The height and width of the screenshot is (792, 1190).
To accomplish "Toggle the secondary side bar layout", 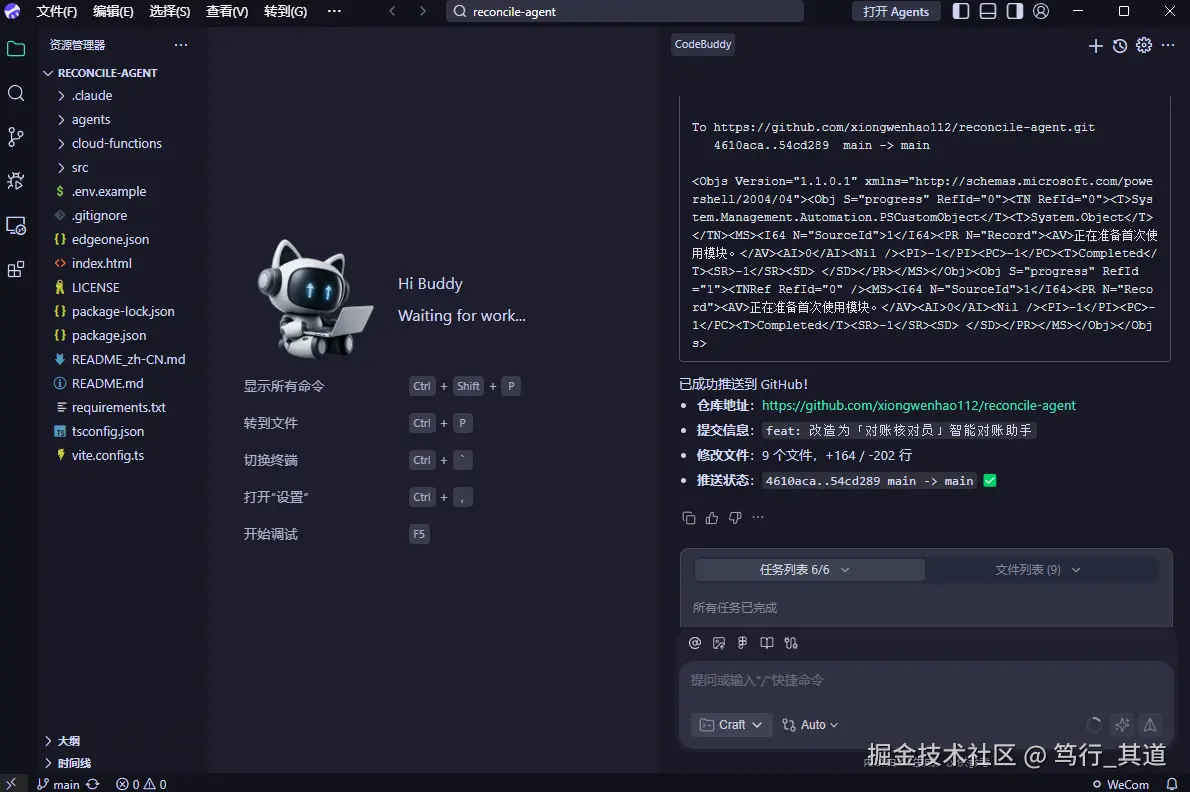I will [x=1015, y=11].
